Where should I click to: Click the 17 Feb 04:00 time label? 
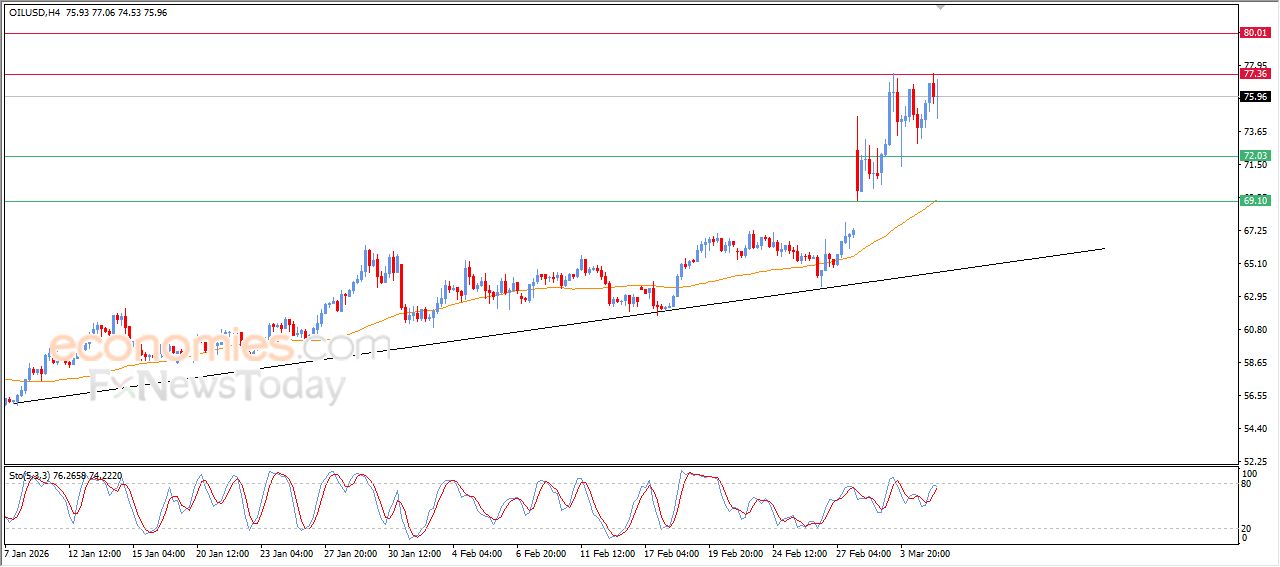pos(671,552)
